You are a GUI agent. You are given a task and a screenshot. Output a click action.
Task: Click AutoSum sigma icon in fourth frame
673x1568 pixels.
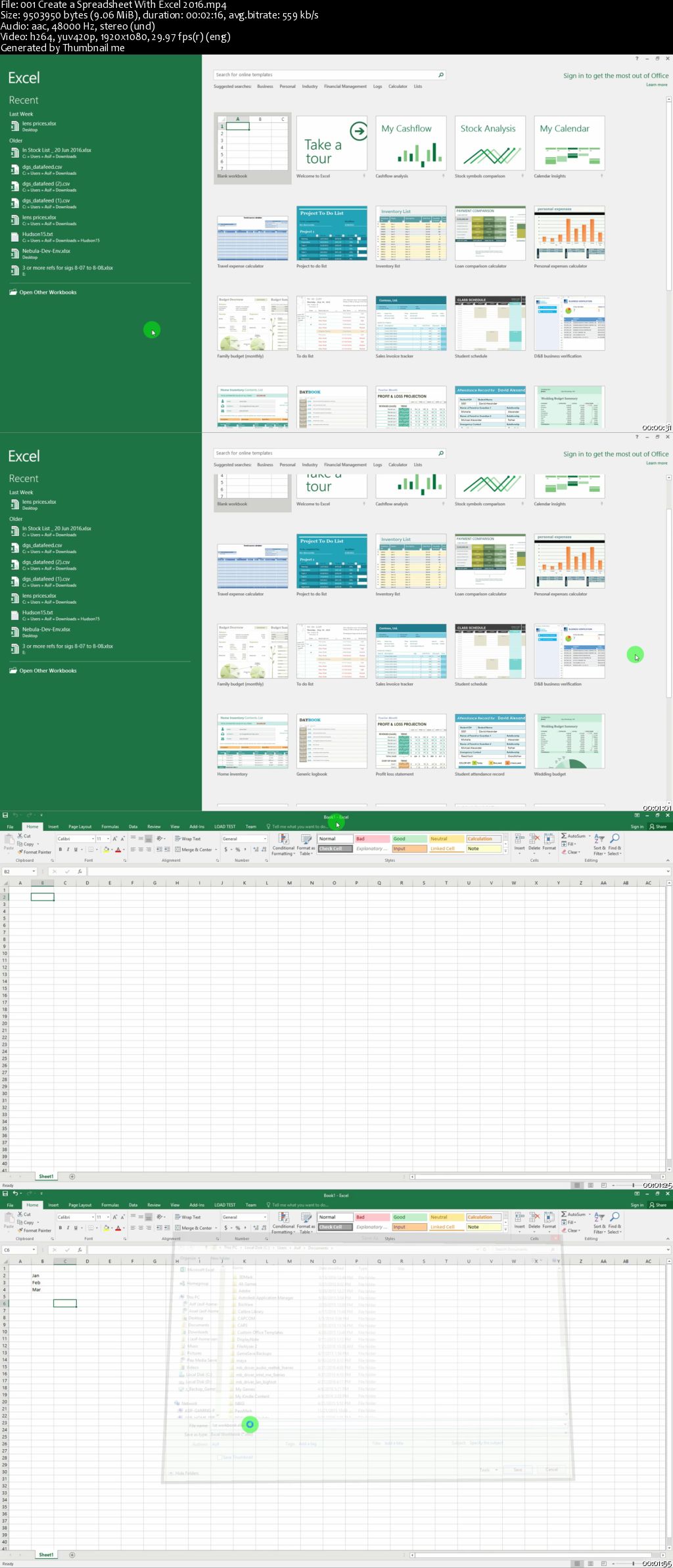pos(564,1215)
